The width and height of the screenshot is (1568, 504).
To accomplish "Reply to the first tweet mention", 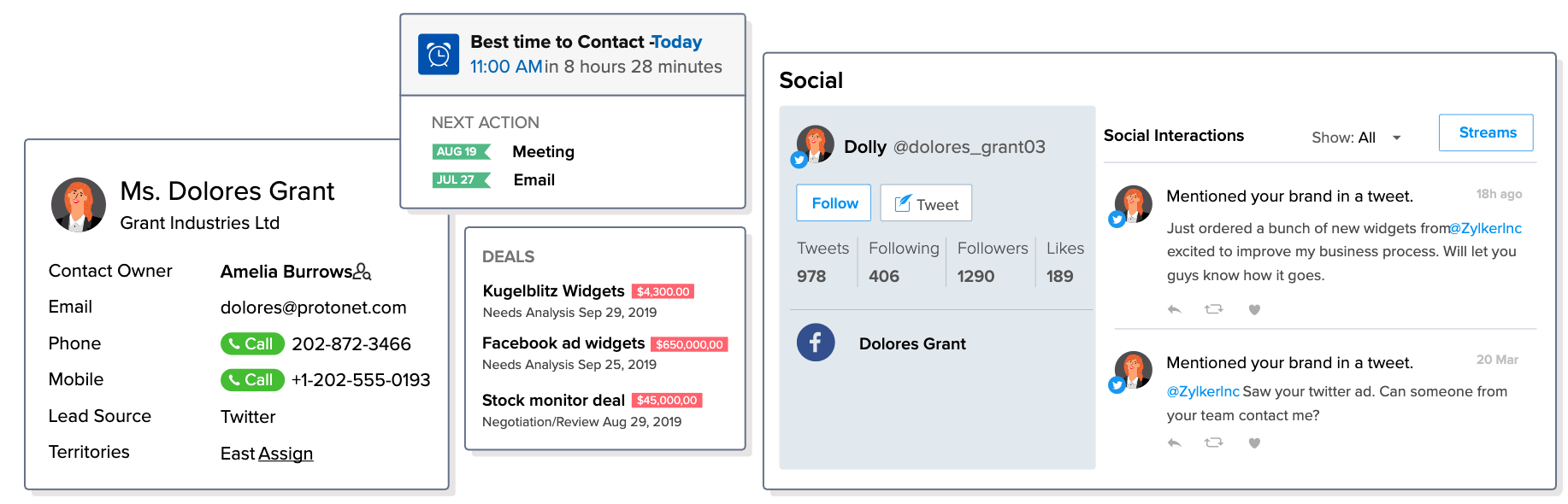I will pos(1175,309).
